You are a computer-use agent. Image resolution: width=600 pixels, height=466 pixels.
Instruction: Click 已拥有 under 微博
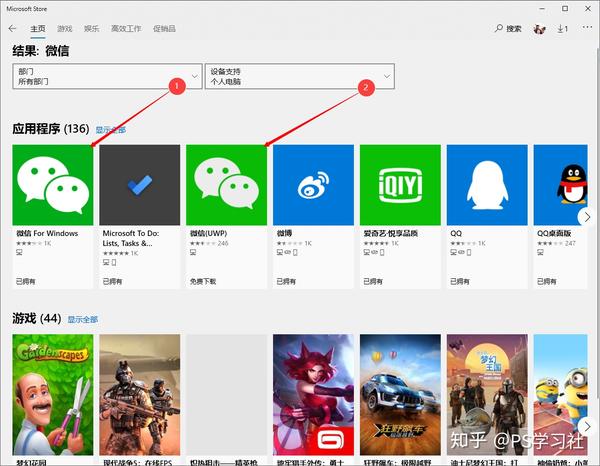click(x=286, y=282)
